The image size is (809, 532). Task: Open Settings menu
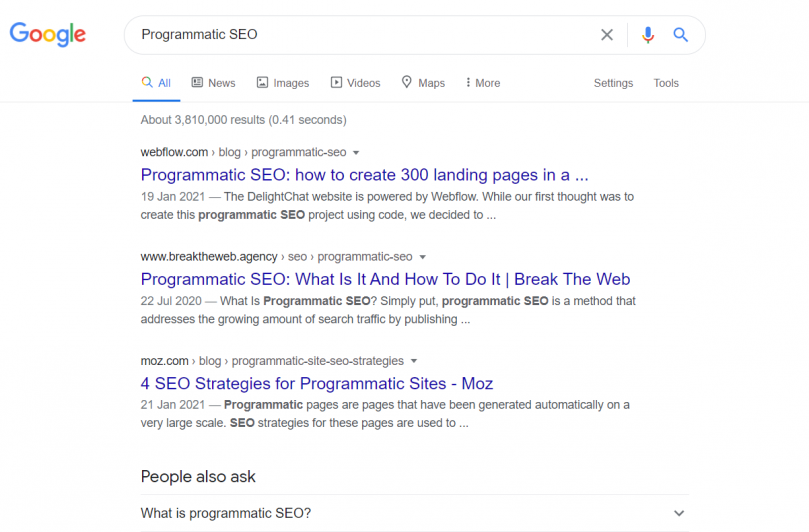pyautogui.click(x=613, y=83)
